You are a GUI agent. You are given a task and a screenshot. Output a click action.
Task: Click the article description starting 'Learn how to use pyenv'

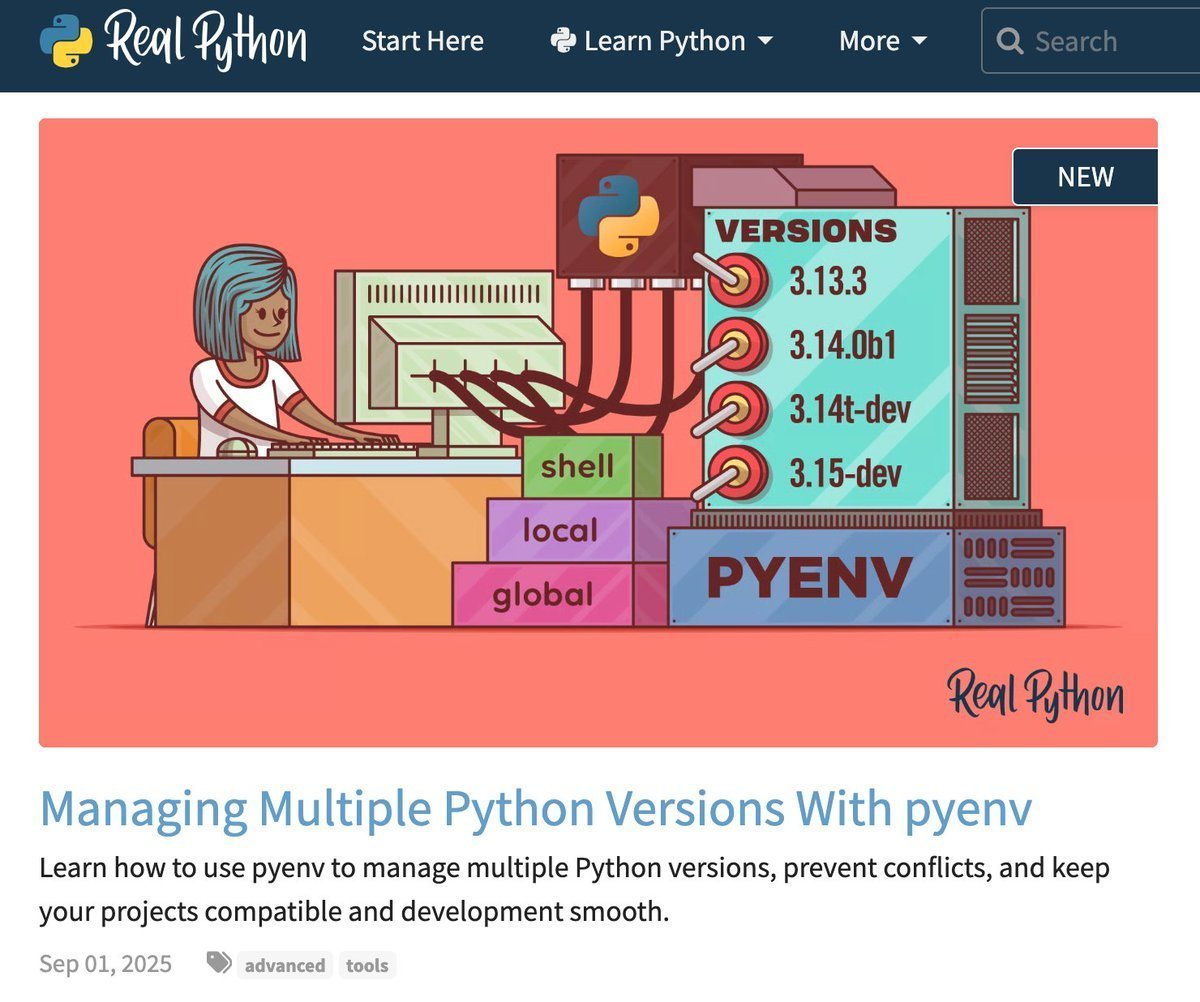click(574, 890)
